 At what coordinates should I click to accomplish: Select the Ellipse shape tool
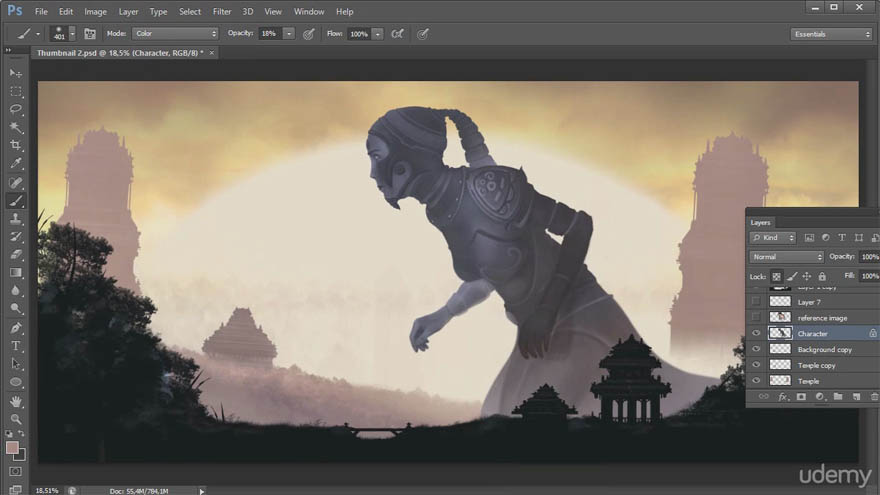point(16,382)
